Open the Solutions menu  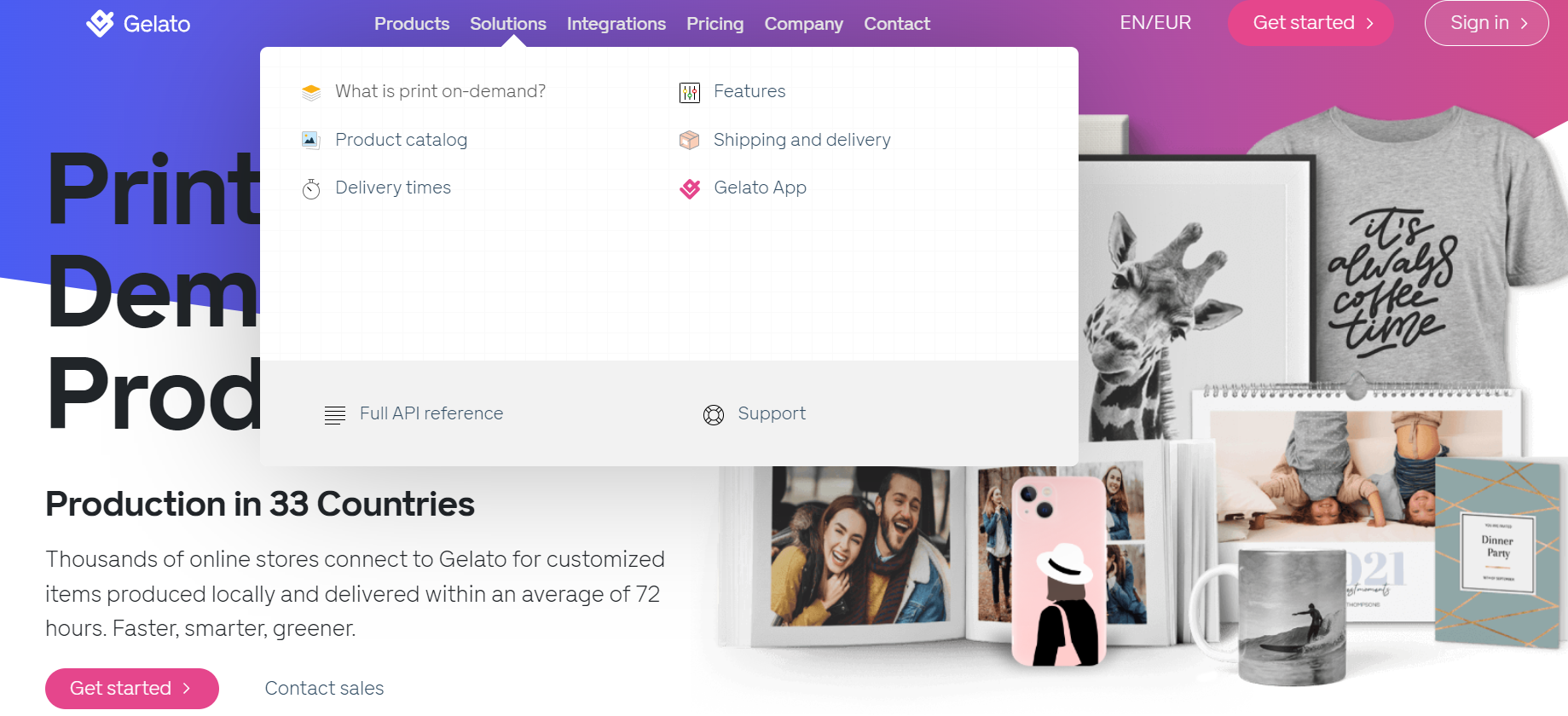click(x=508, y=24)
